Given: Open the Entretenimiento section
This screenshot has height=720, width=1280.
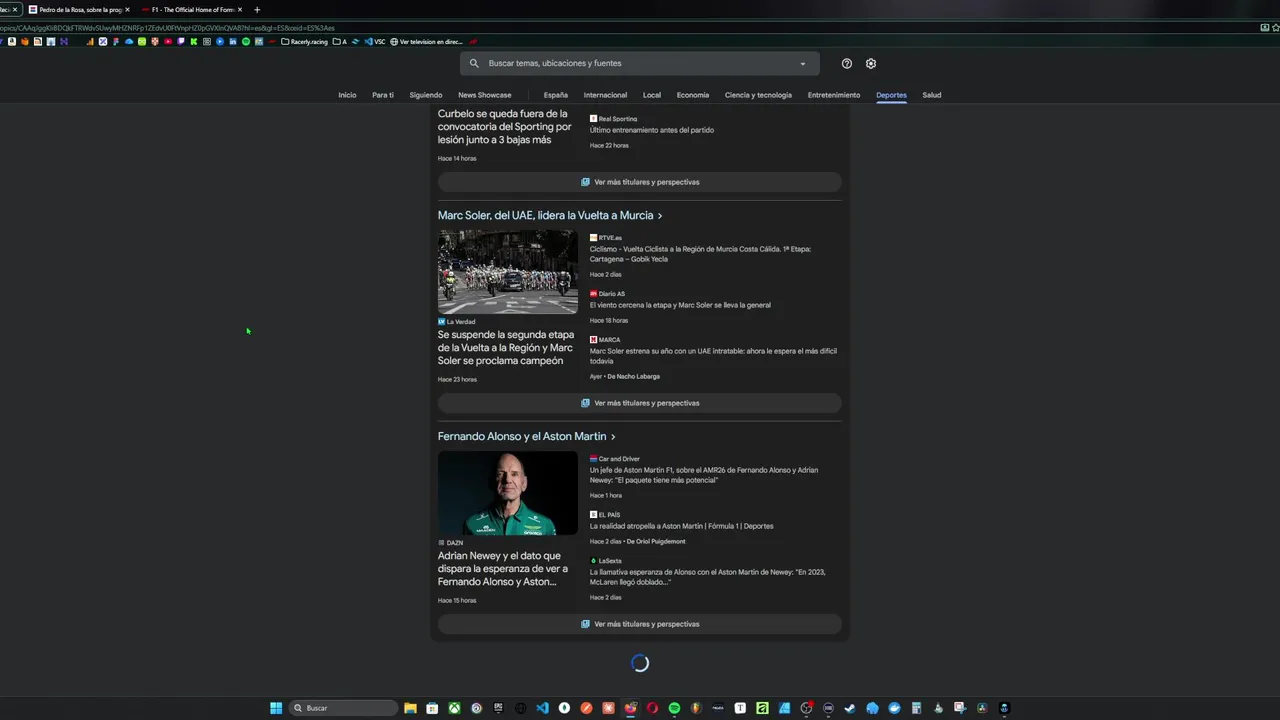Looking at the screenshot, I should [x=834, y=95].
